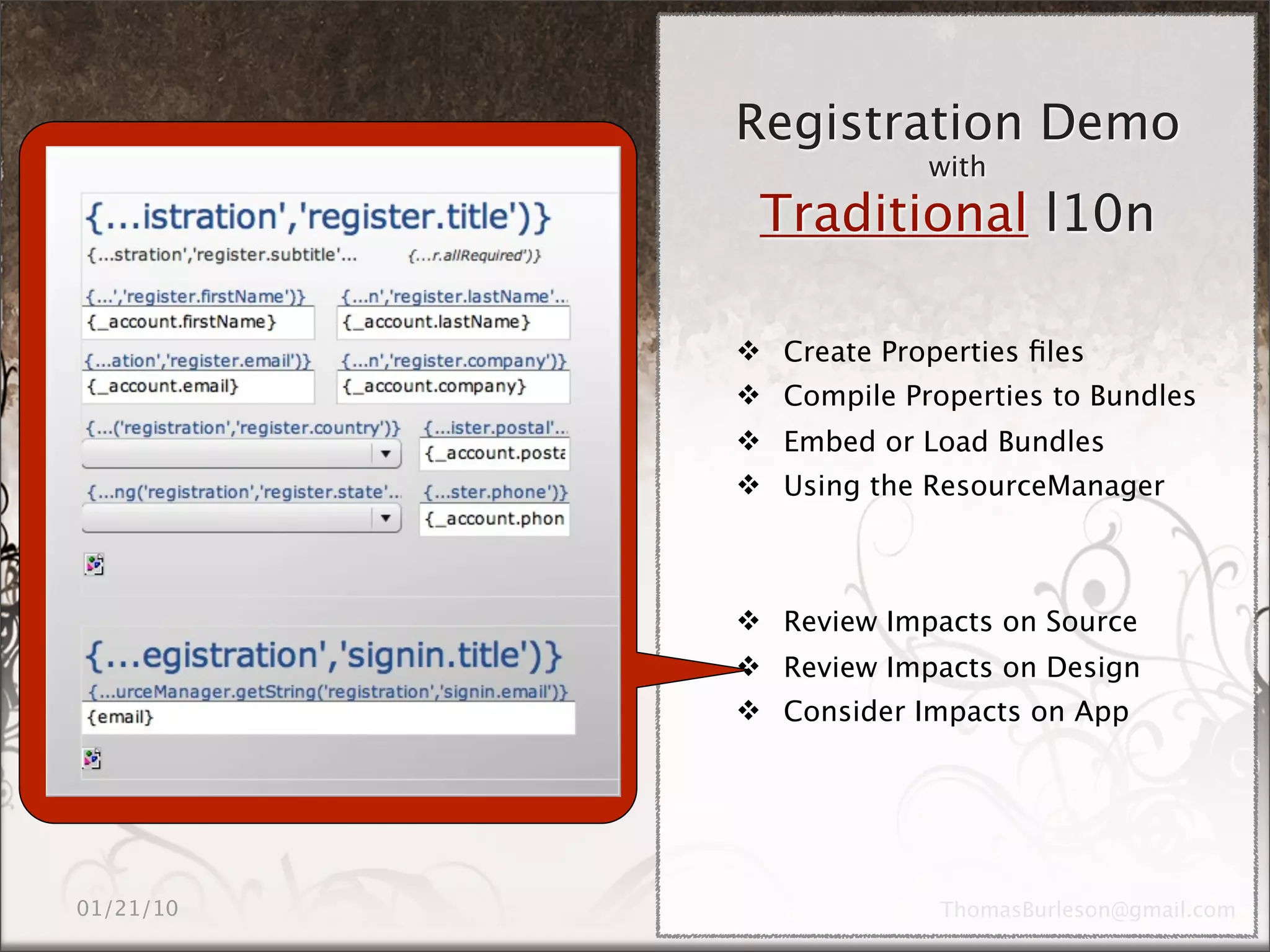
Task: Click the 'register.state' label
Action: [x=244, y=492]
